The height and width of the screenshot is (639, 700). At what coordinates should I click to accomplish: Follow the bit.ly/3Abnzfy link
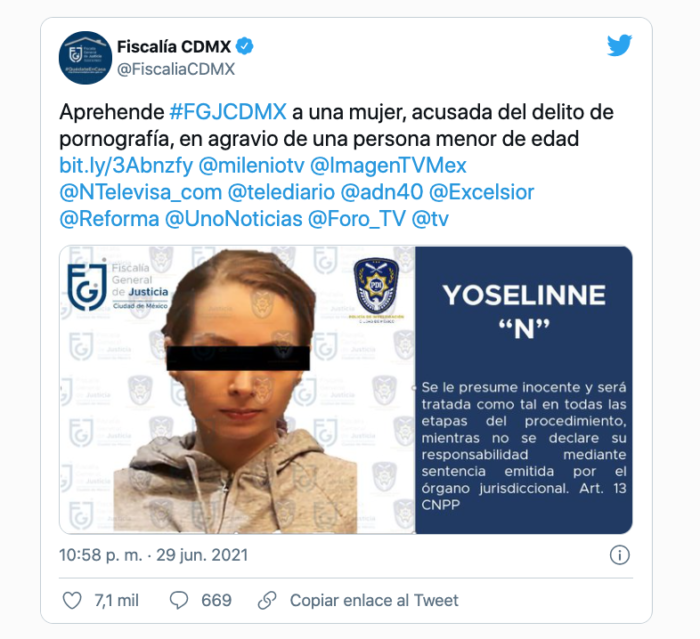click(x=126, y=166)
